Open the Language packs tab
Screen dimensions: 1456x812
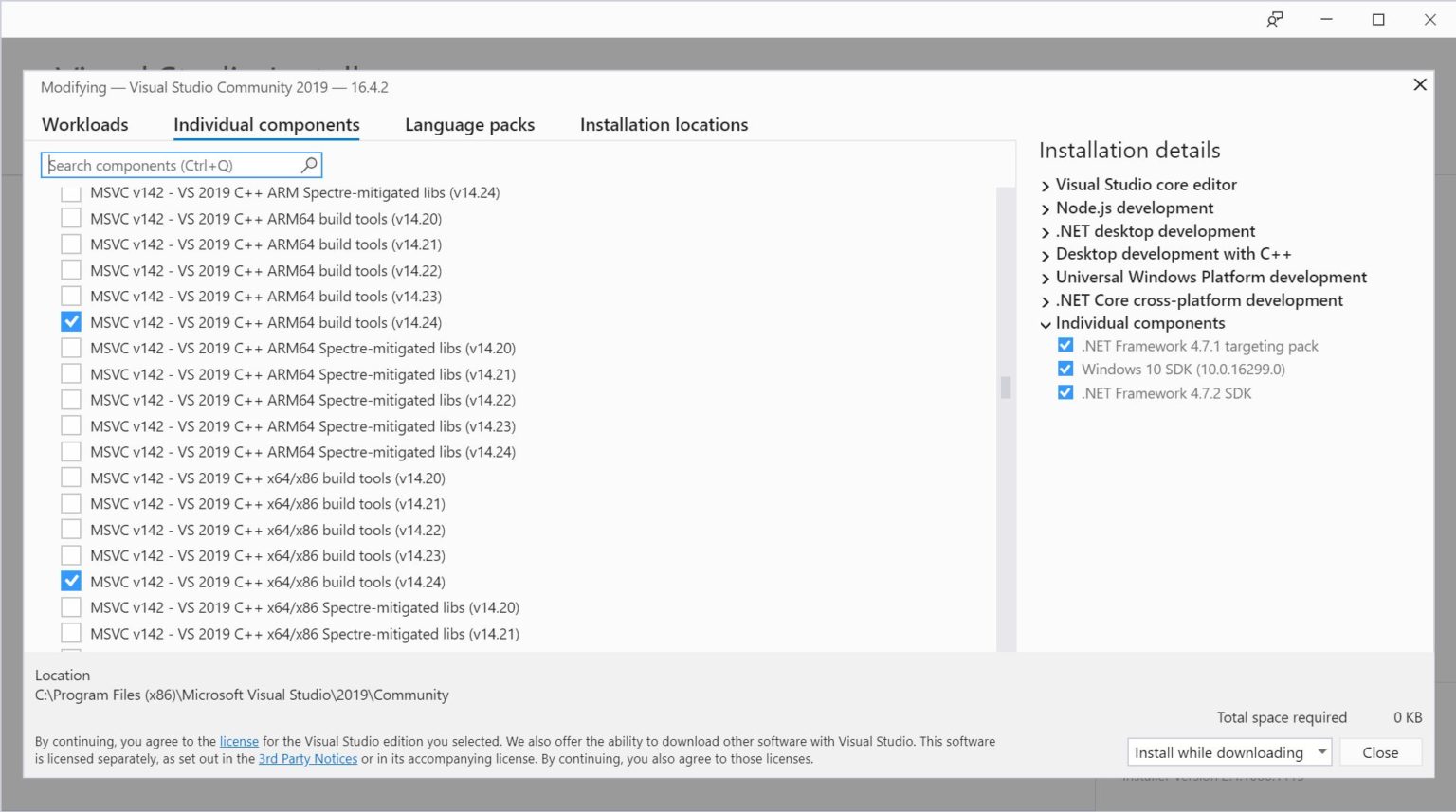coord(469,125)
